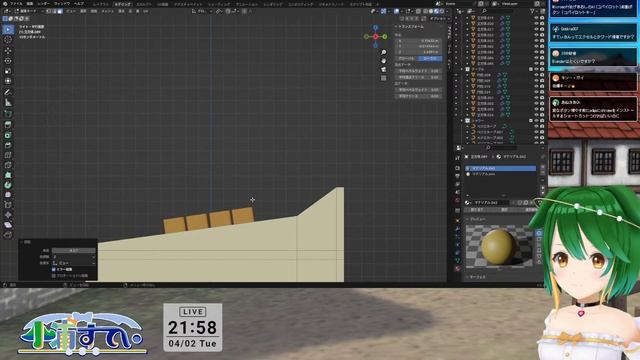Screen dimensions: 640x360
Task: Click the Z location value field
Action: pyautogui.click(x=418, y=52)
